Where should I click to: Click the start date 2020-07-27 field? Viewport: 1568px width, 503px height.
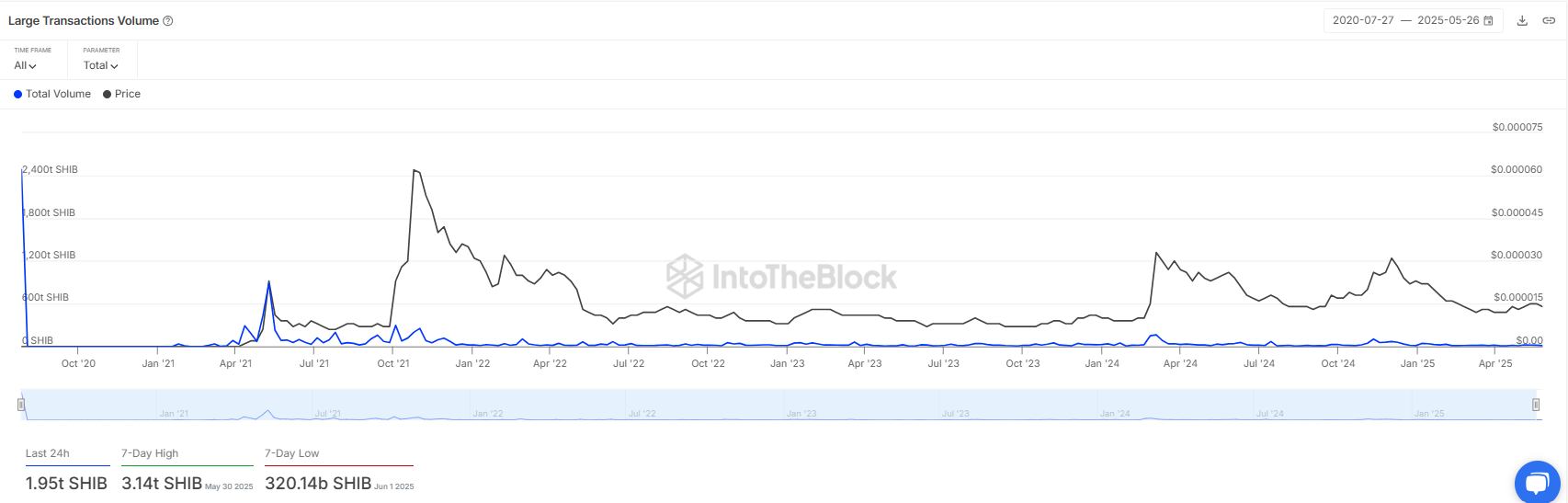click(x=1363, y=20)
